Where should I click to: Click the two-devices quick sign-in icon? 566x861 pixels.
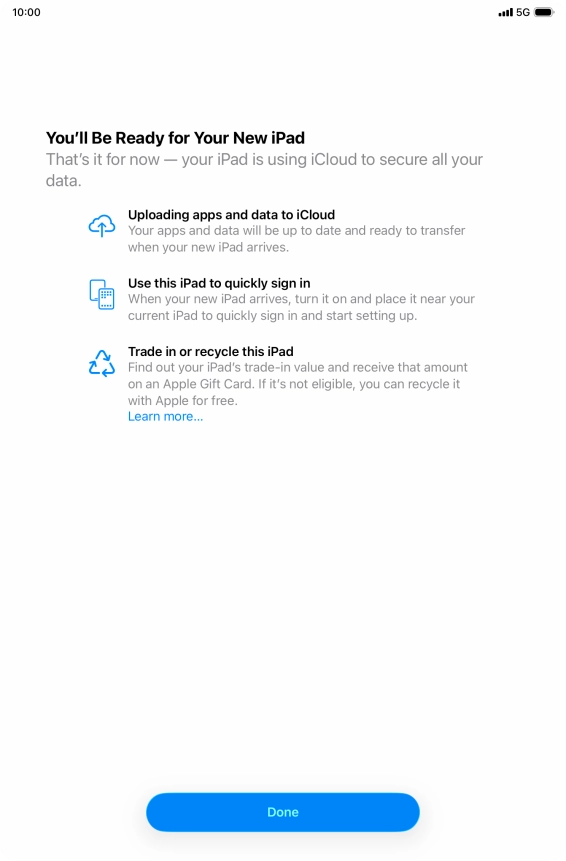tap(102, 294)
